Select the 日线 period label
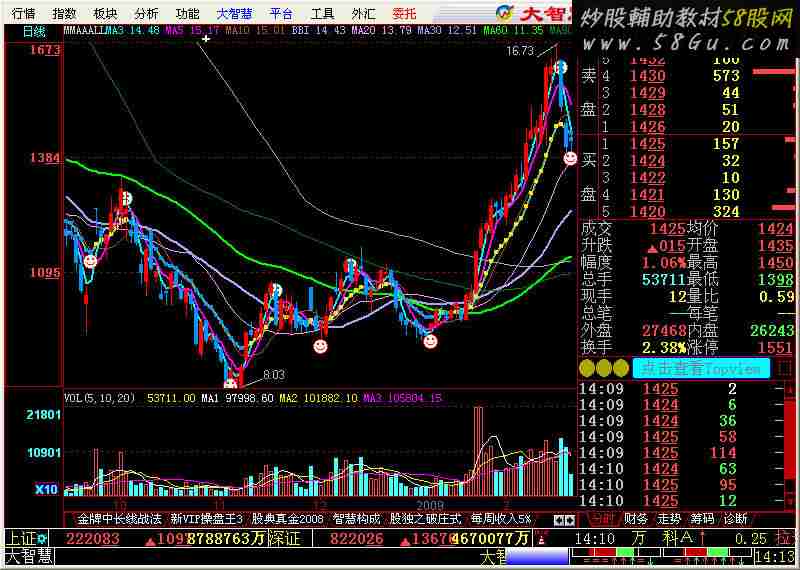Image resolution: width=800 pixels, height=570 pixels. [x=35, y=32]
